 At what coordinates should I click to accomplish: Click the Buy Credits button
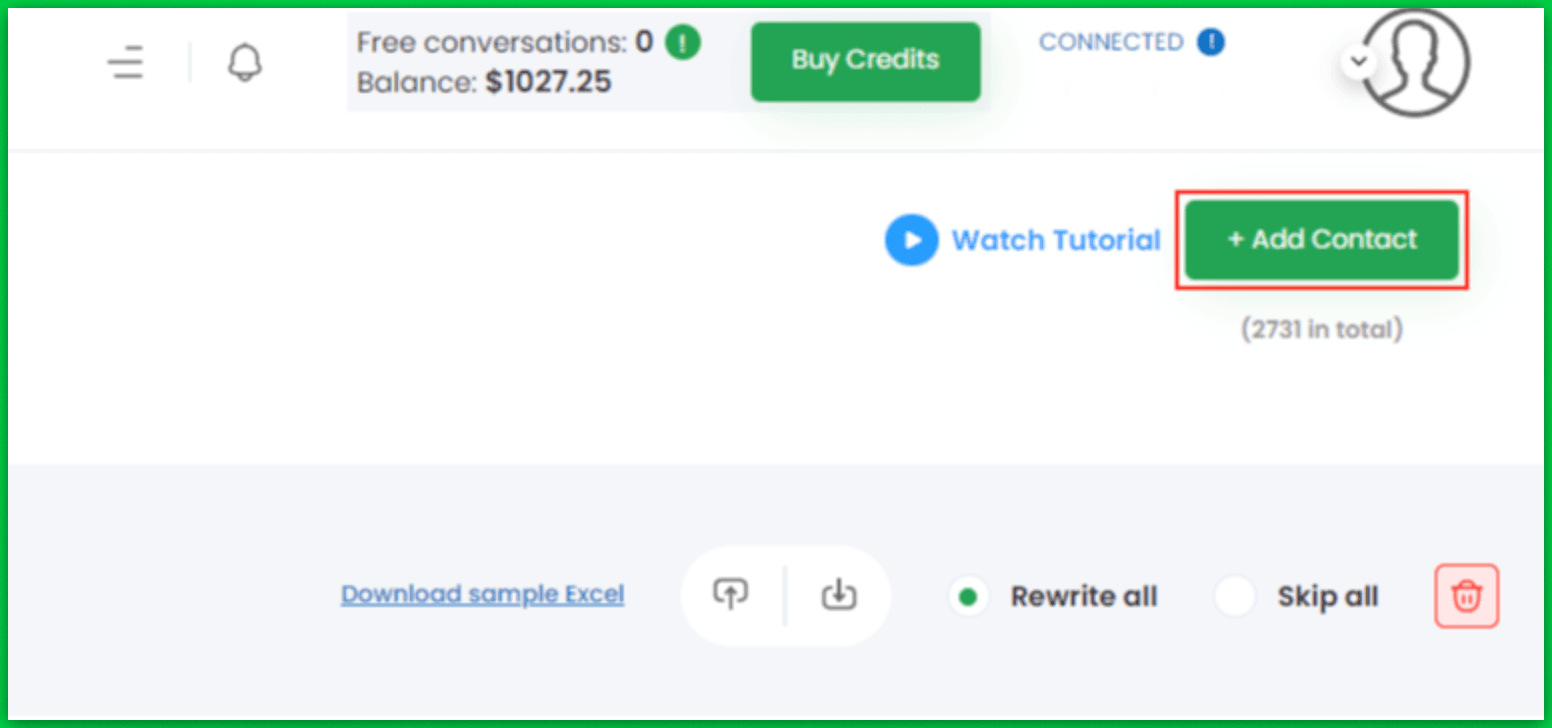[865, 61]
